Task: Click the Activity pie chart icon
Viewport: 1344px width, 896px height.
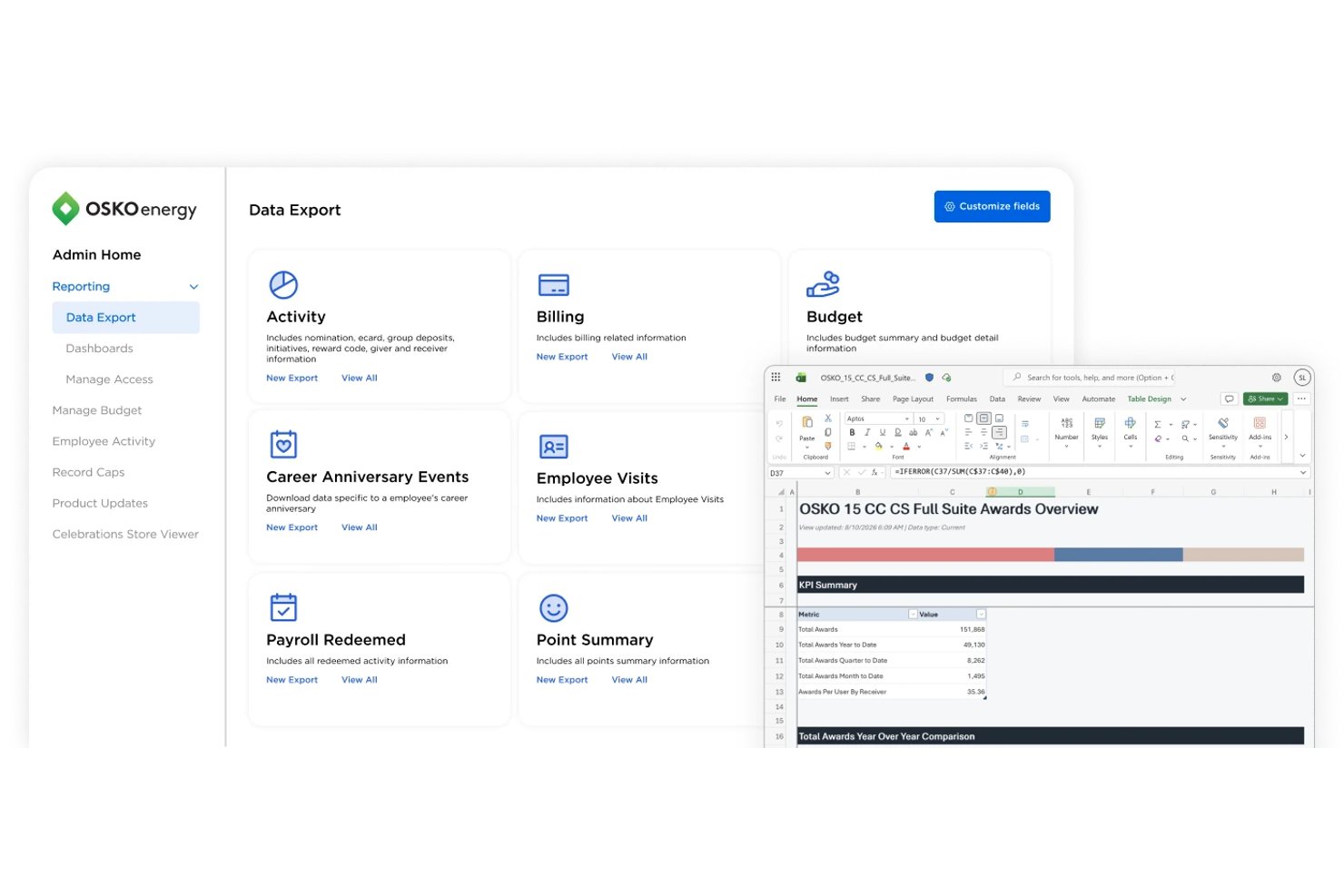Action: pyautogui.click(x=283, y=284)
